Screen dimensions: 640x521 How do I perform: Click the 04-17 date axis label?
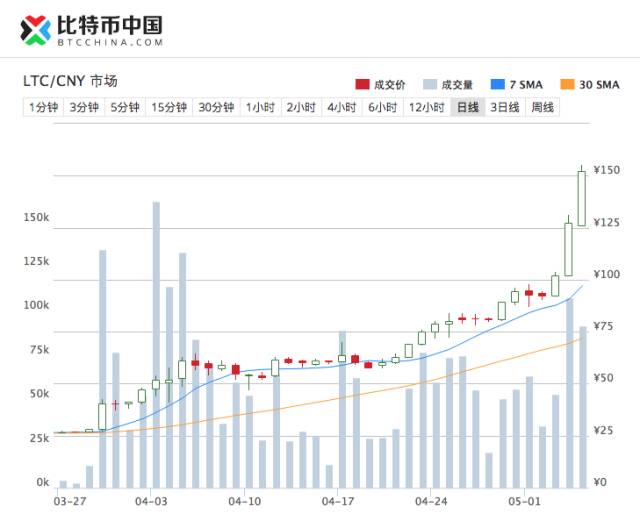tap(338, 501)
